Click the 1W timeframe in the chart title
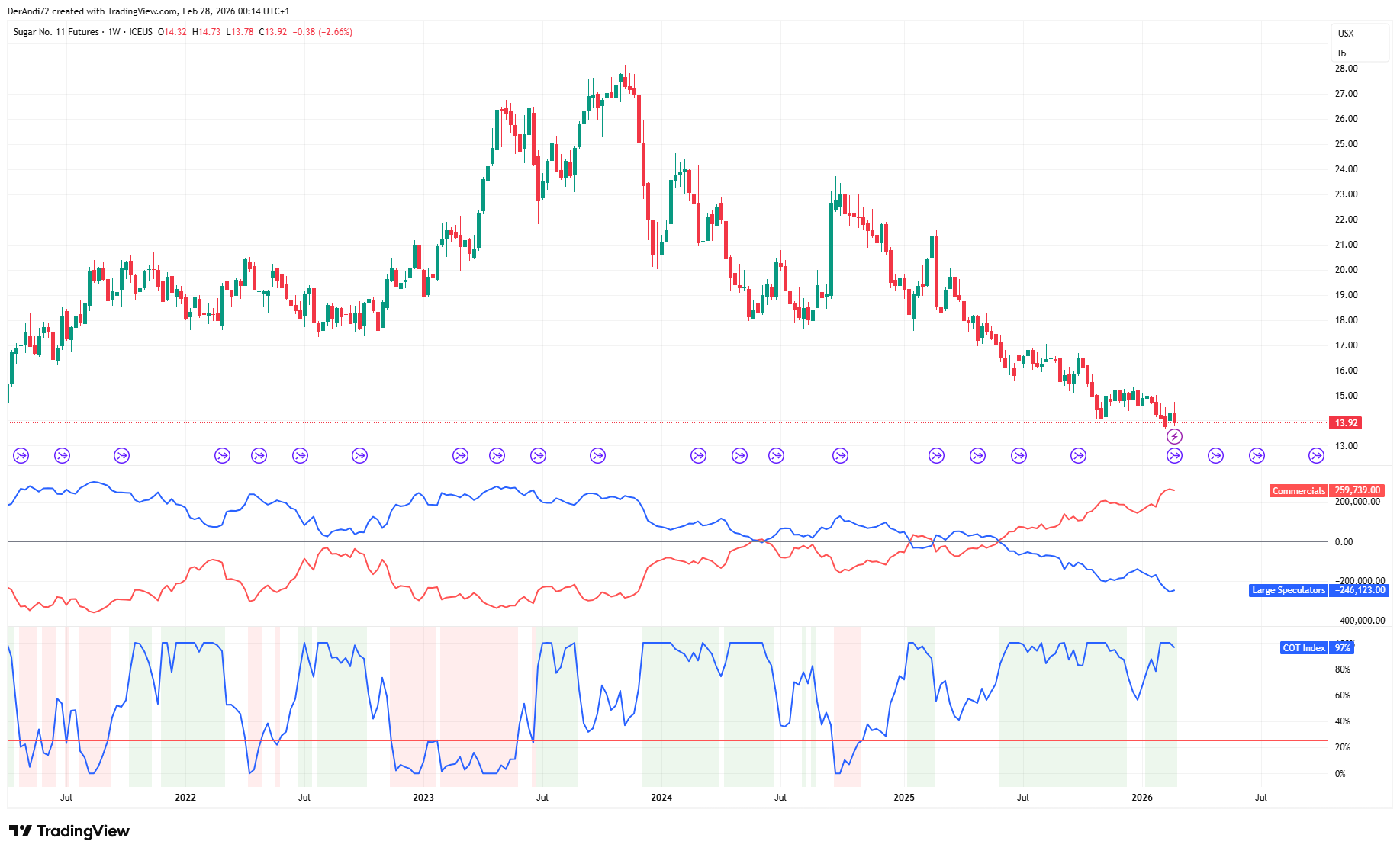 pos(114,32)
